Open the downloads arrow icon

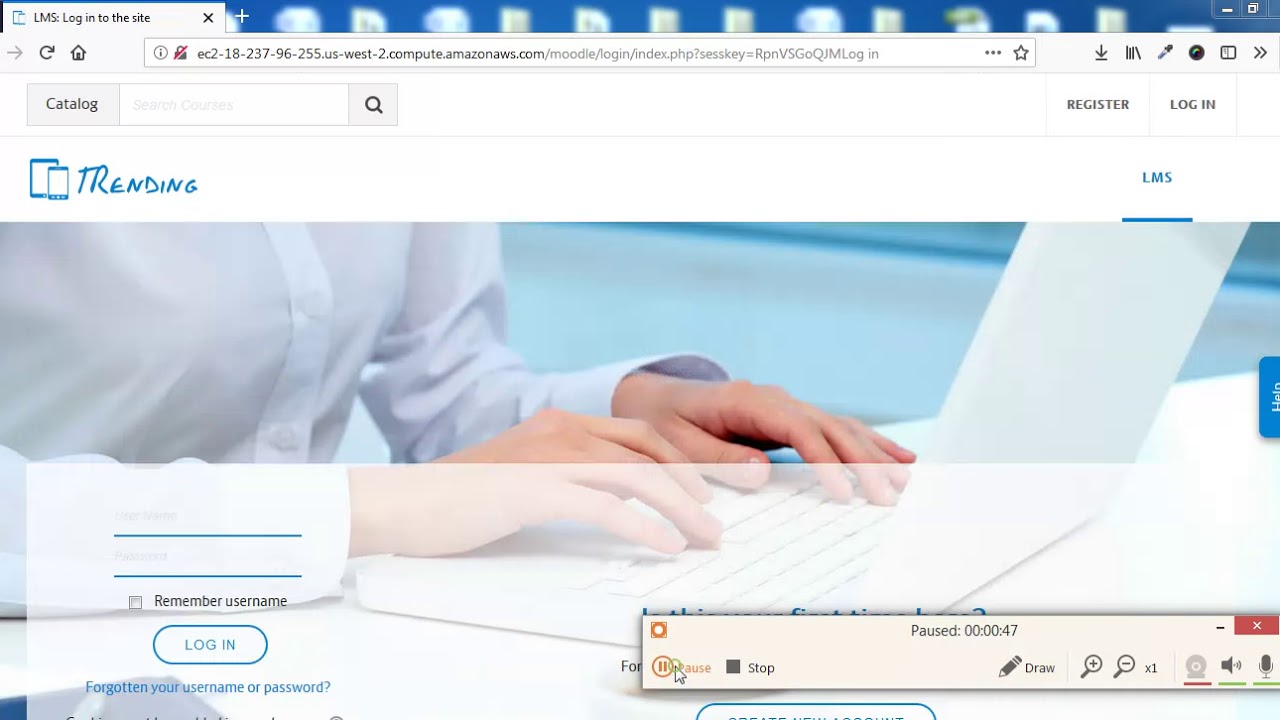coord(1101,53)
